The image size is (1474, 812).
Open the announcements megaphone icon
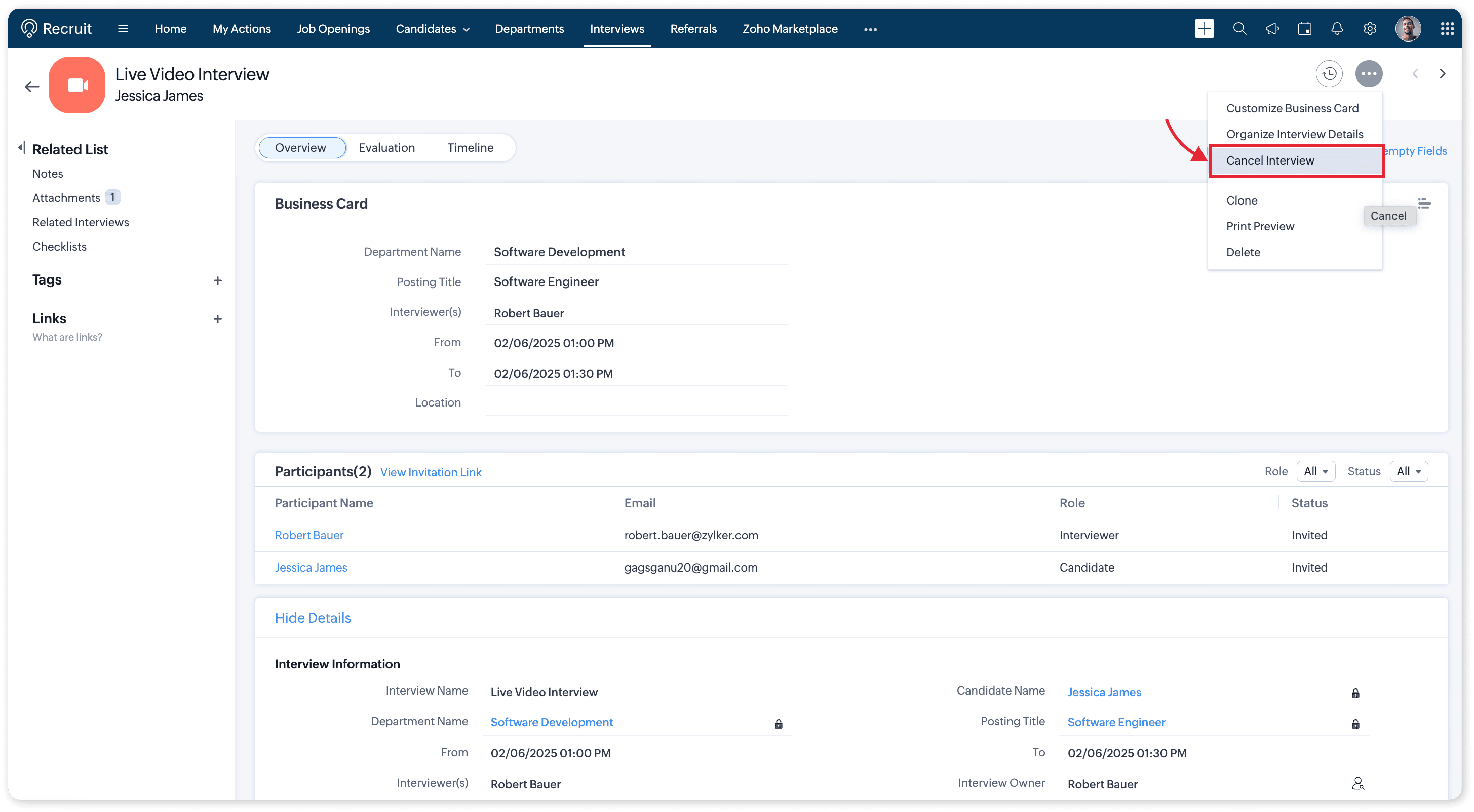click(1271, 28)
